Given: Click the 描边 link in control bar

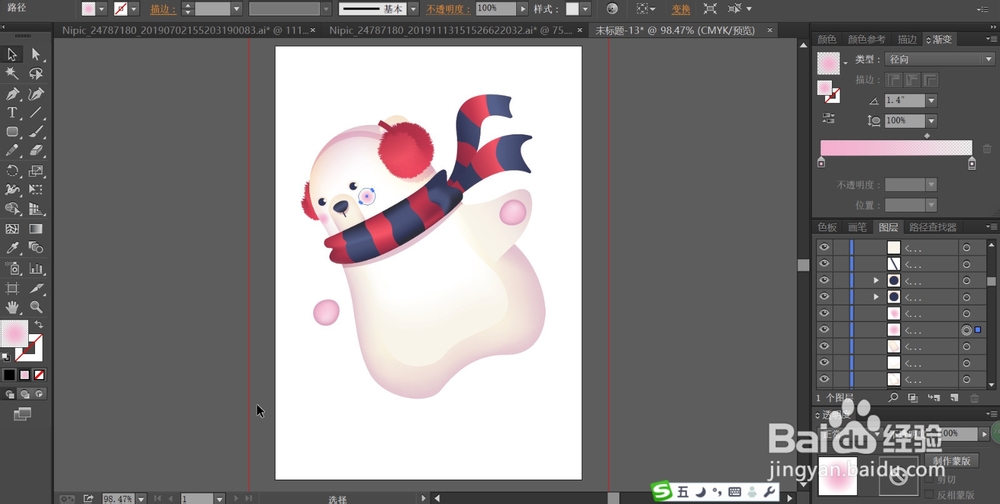Looking at the screenshot, I should click(x=163, y=10).
